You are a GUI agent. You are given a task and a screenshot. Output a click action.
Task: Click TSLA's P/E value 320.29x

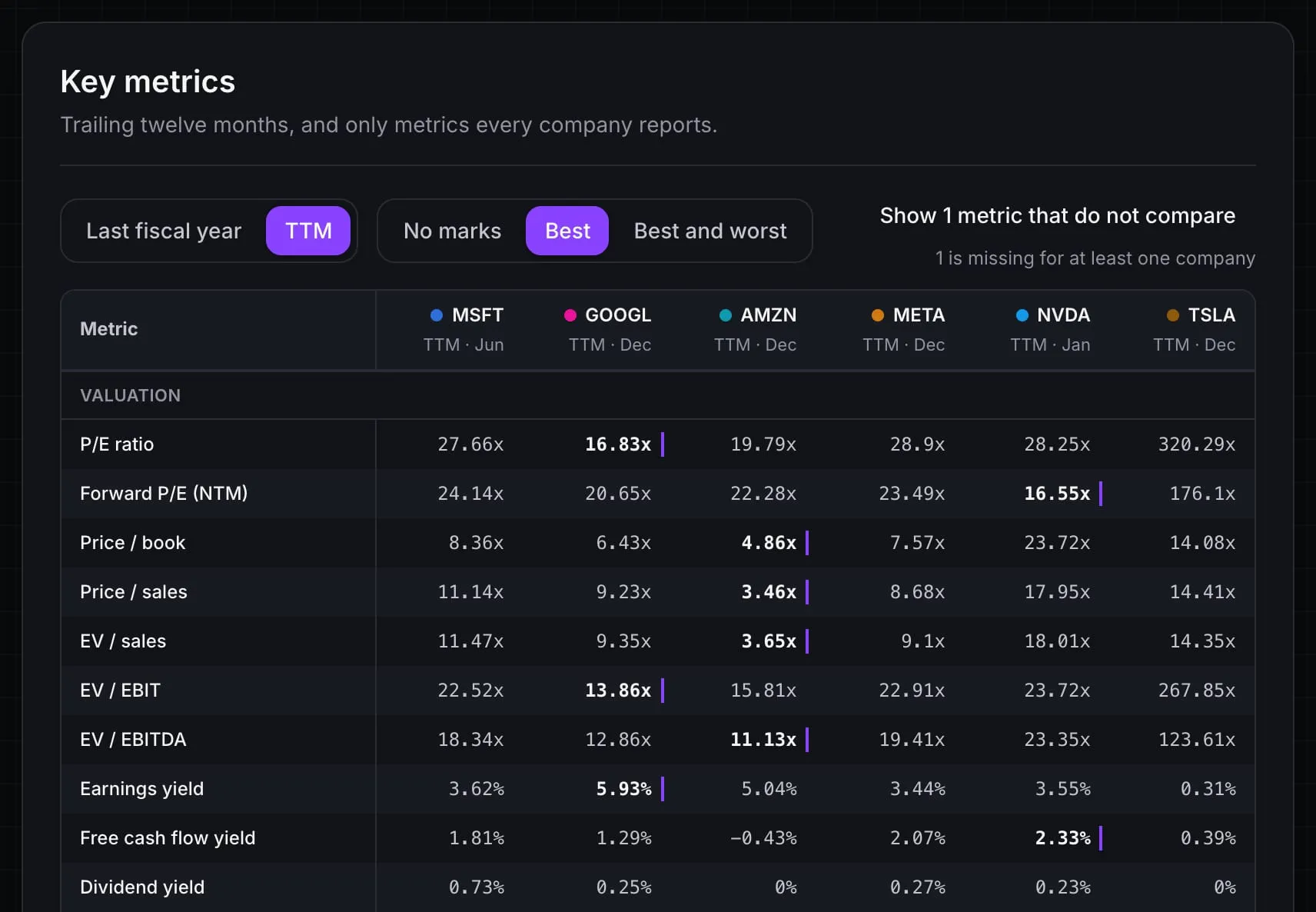click(x=1197, y=444)
